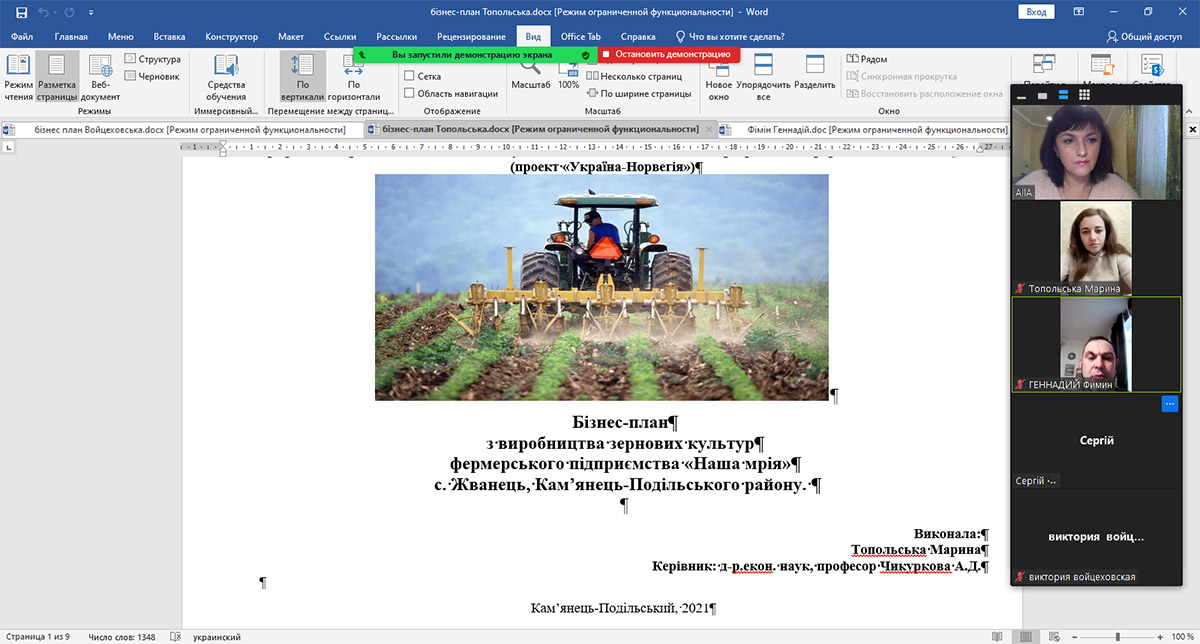
Task: Open the blue more-options button on Сергій tile
Action: 1169,403
